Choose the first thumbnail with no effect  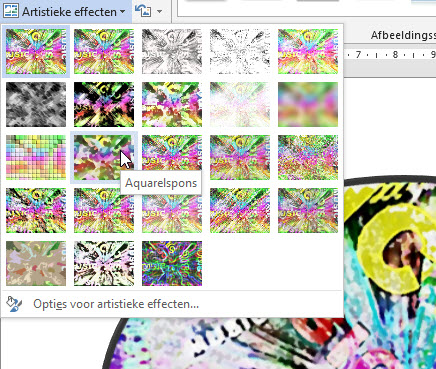point(36,51)
